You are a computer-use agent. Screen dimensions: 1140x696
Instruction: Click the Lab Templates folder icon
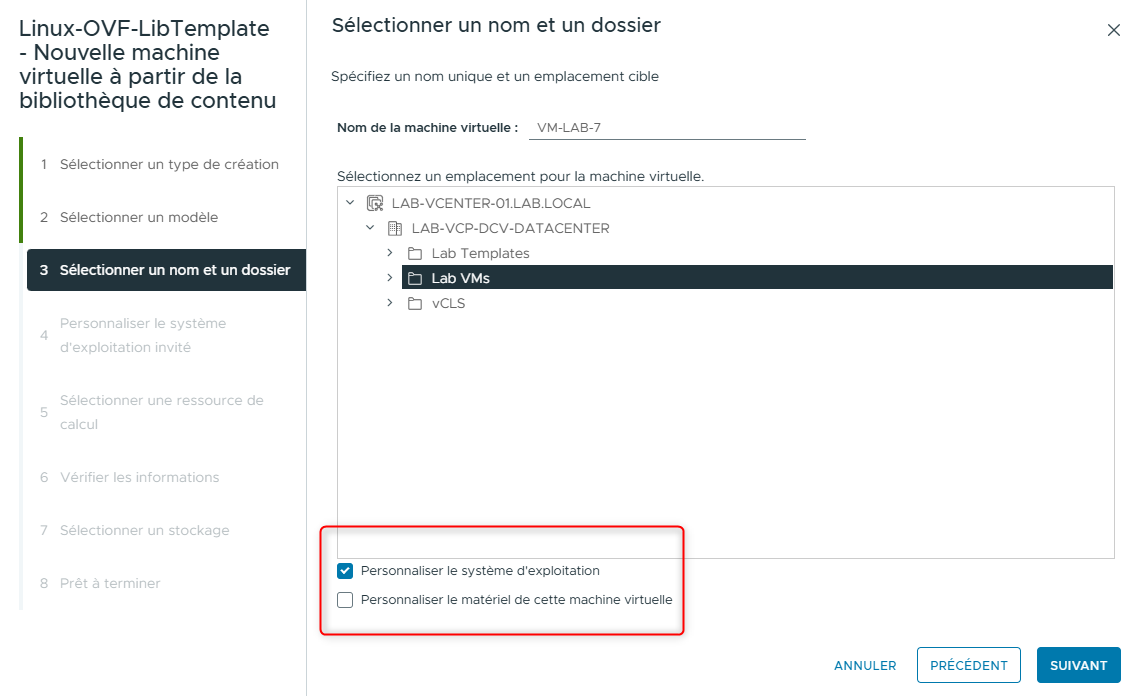pos(414,253)
